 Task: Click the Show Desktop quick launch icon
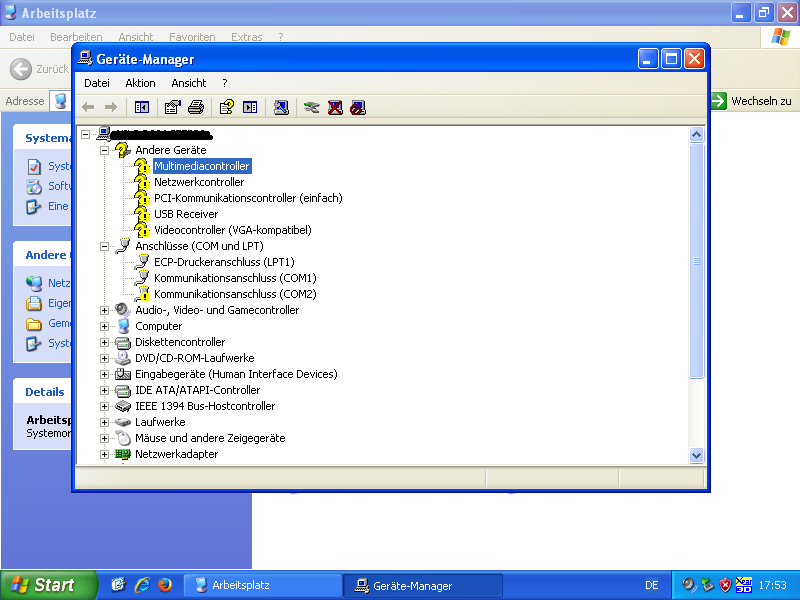118,585
